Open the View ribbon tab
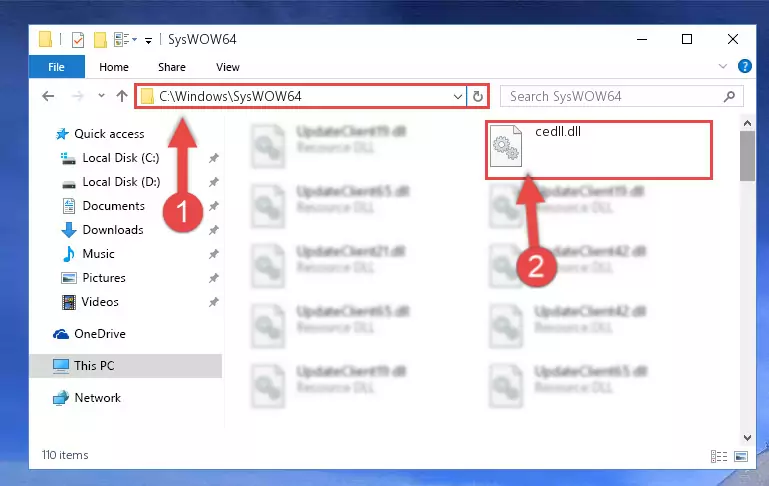This screenshot has width=769, height=486. pyautogui.click(x=228, y=67)
